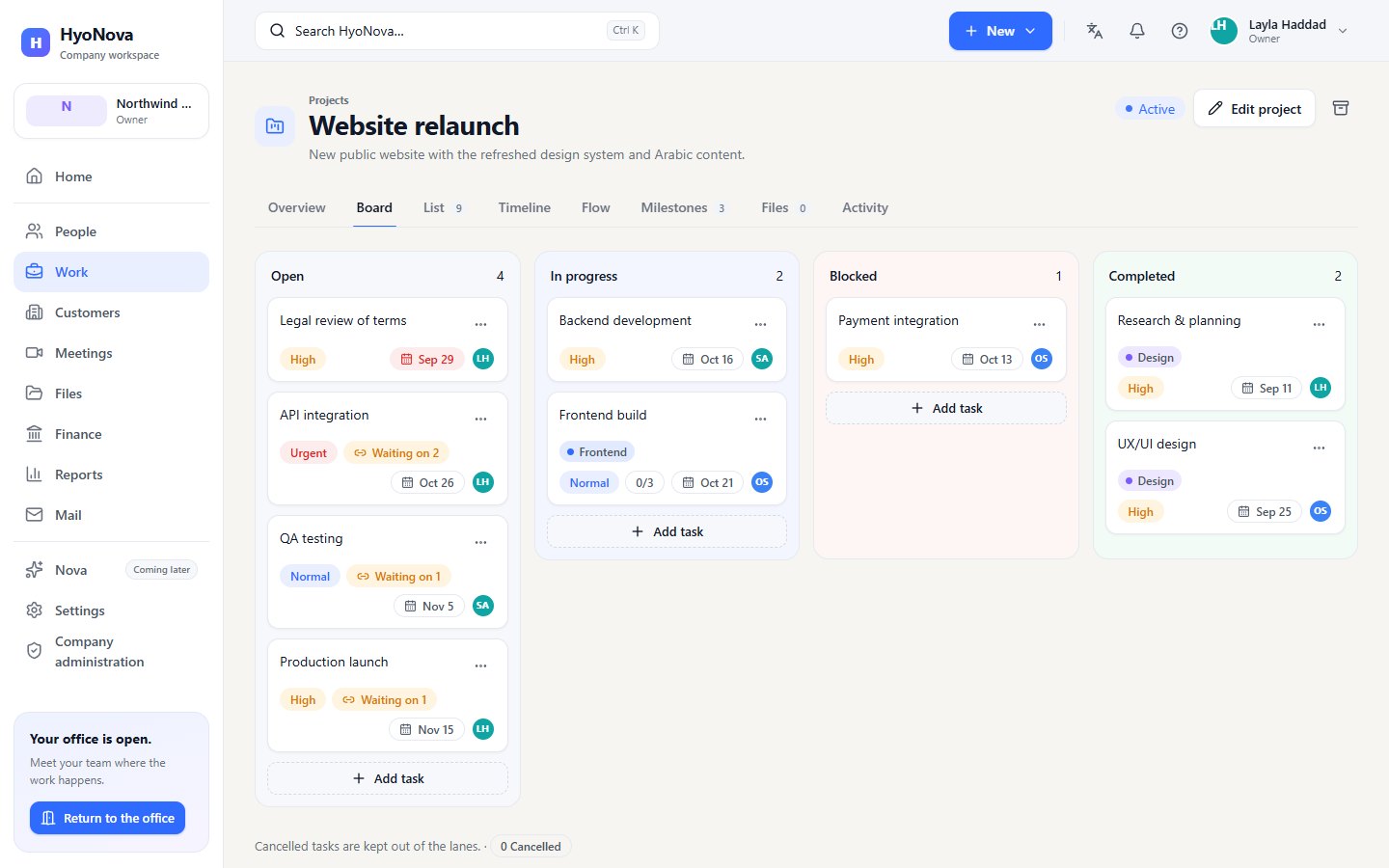Open options menu for Frontend build card

point(761,419)
